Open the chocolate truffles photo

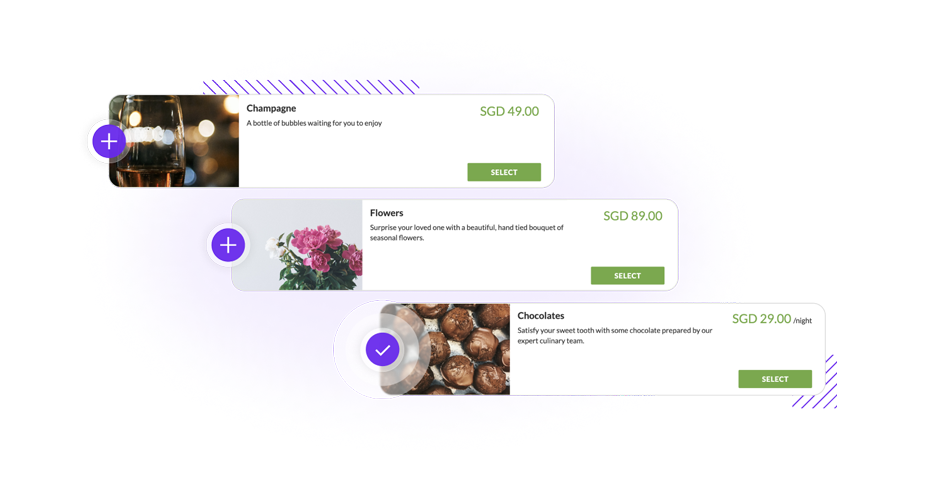(444, 349)
